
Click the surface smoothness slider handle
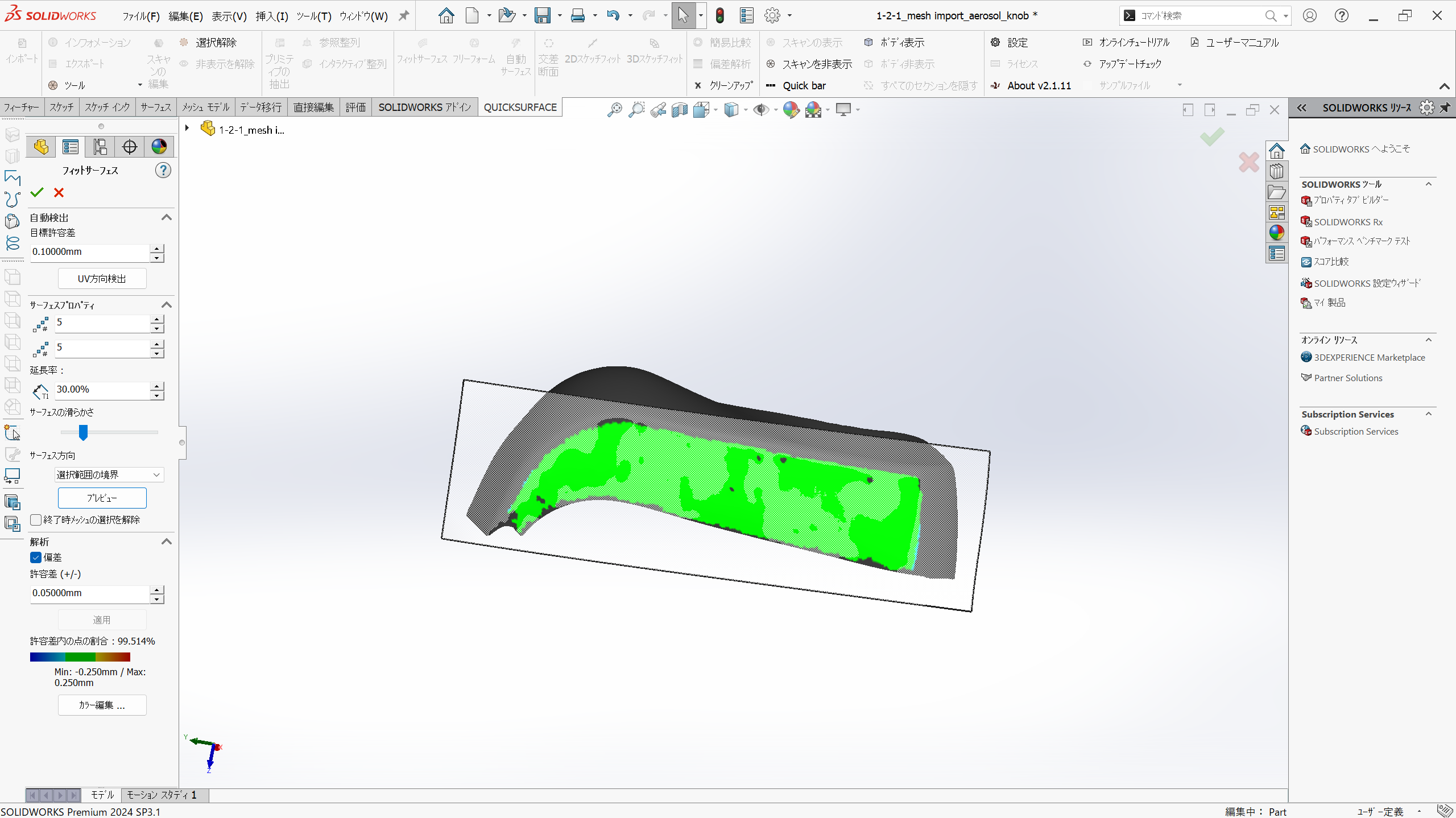tap(83, 433)
